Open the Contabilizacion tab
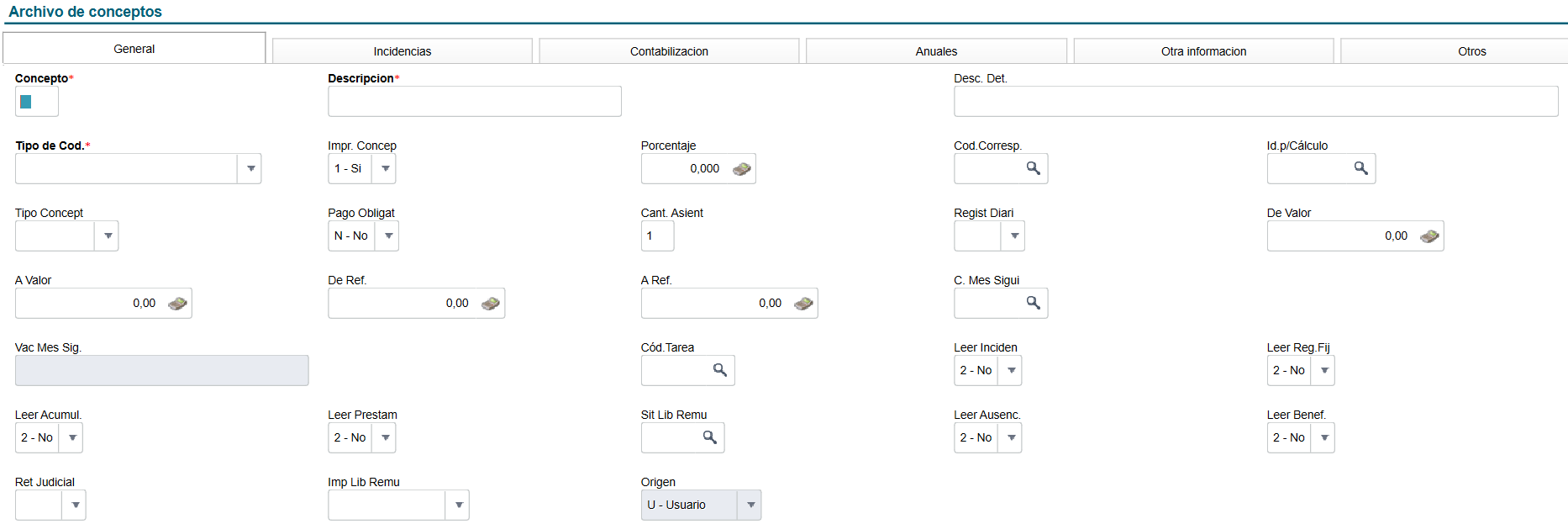1568x524 pixels. point(669,51)
